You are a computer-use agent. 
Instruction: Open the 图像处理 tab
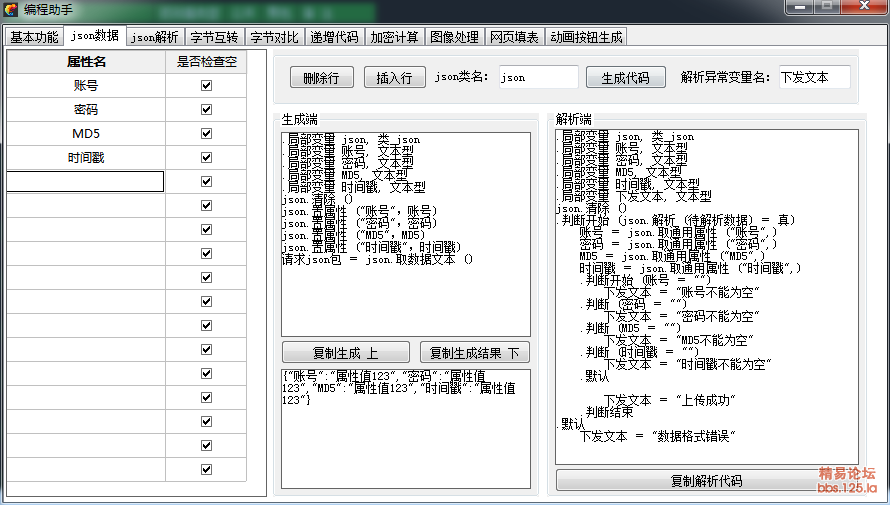(x=454, y=37)
